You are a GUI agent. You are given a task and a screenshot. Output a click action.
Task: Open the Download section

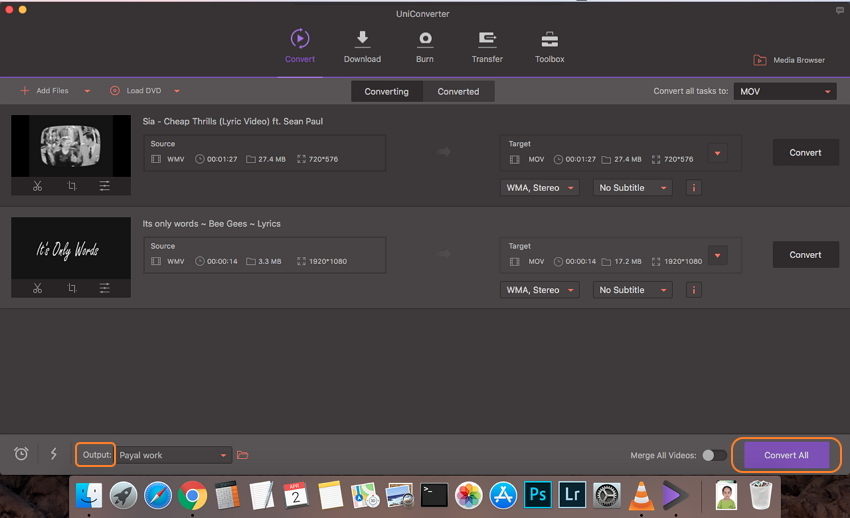(x=362, y=47)
